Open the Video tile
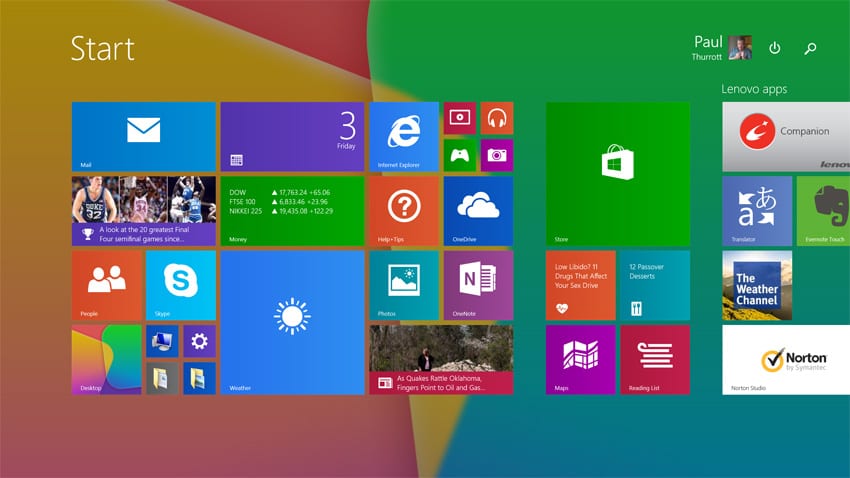Image resolution: width=850 pixels, height=478 pixels. point(460,118)
